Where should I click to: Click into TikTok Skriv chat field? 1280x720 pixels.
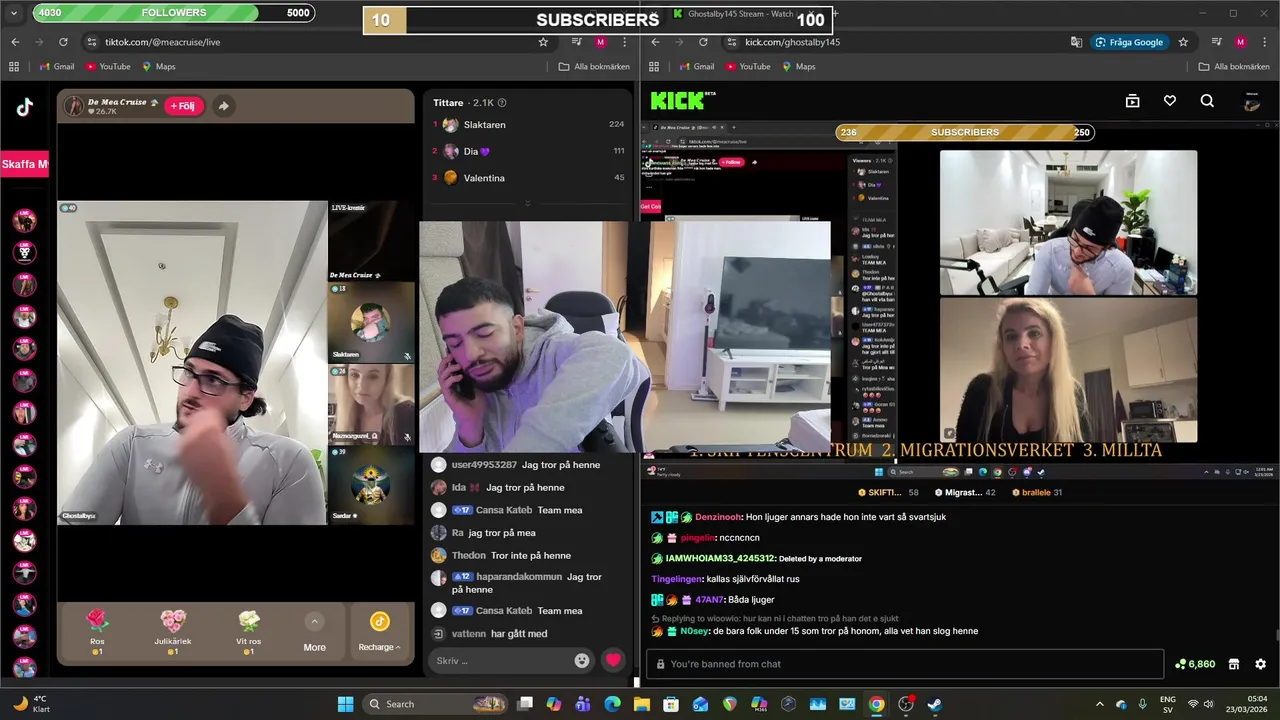point(502,660)
